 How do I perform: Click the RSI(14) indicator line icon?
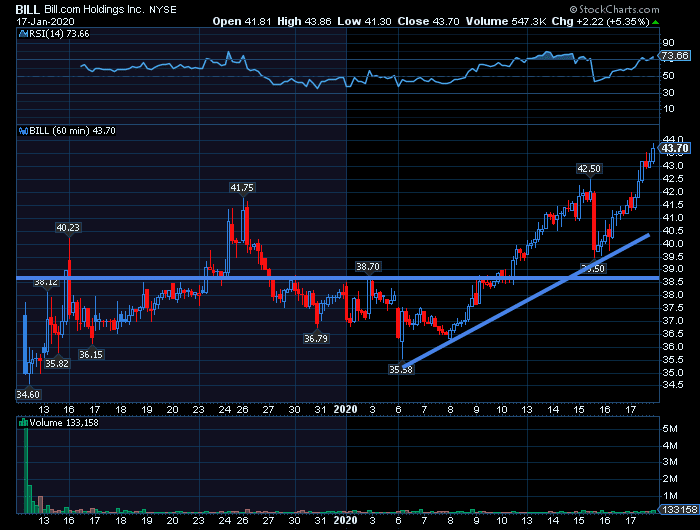click(x=23, y=34)
